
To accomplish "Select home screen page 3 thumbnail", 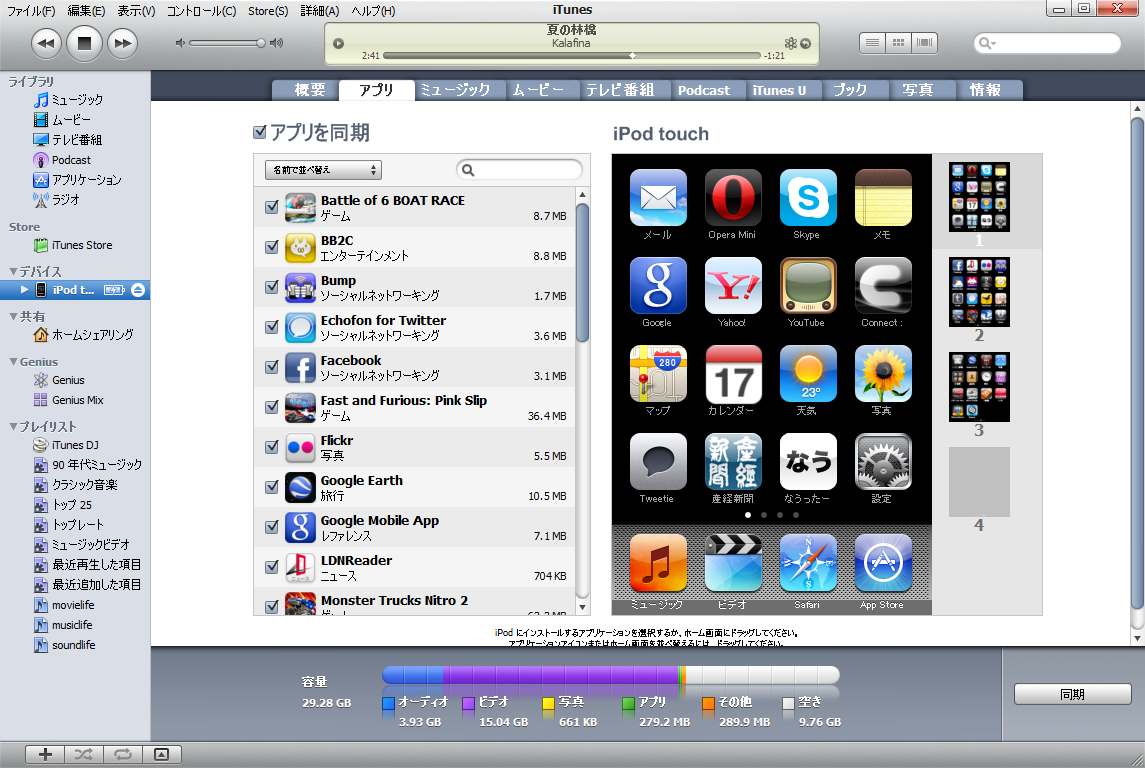I will pos(979,387).
